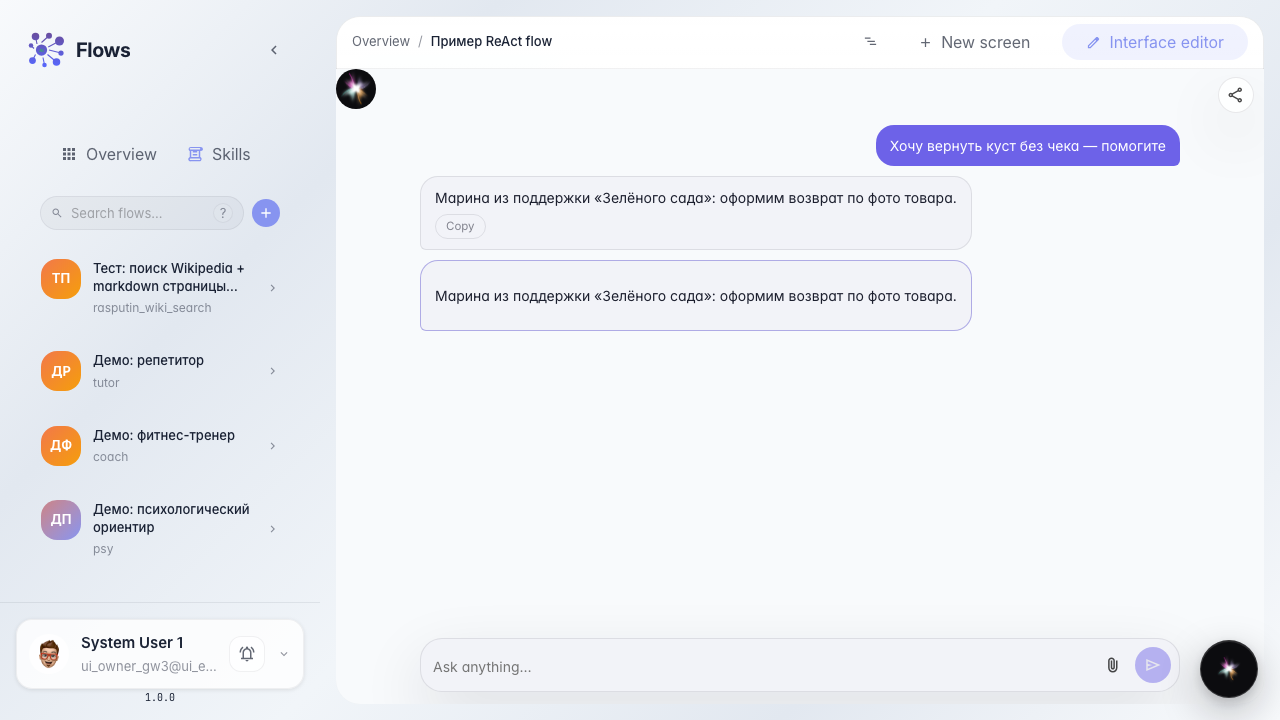Click the version number 1.0.0
Viewport: 1280px width, 720px height.
160,698
